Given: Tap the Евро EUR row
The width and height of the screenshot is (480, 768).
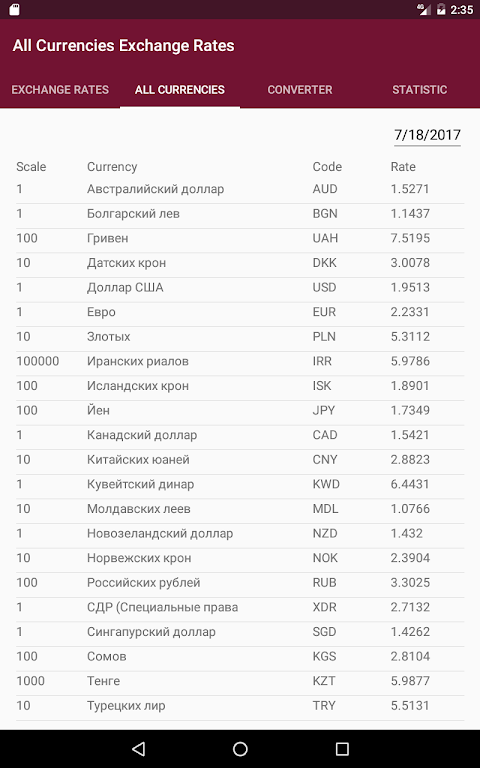Looking at the screenshot, I should click(x=240, y=312).
